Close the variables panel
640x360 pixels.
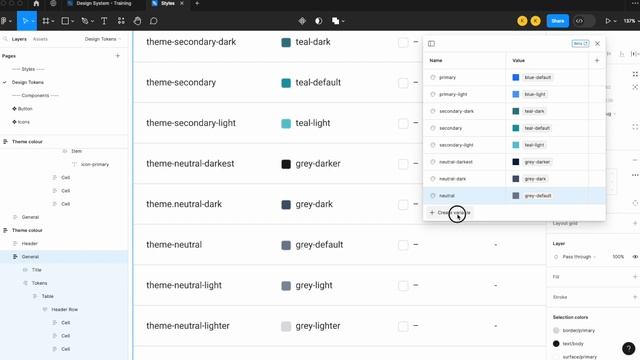[598, 43]
